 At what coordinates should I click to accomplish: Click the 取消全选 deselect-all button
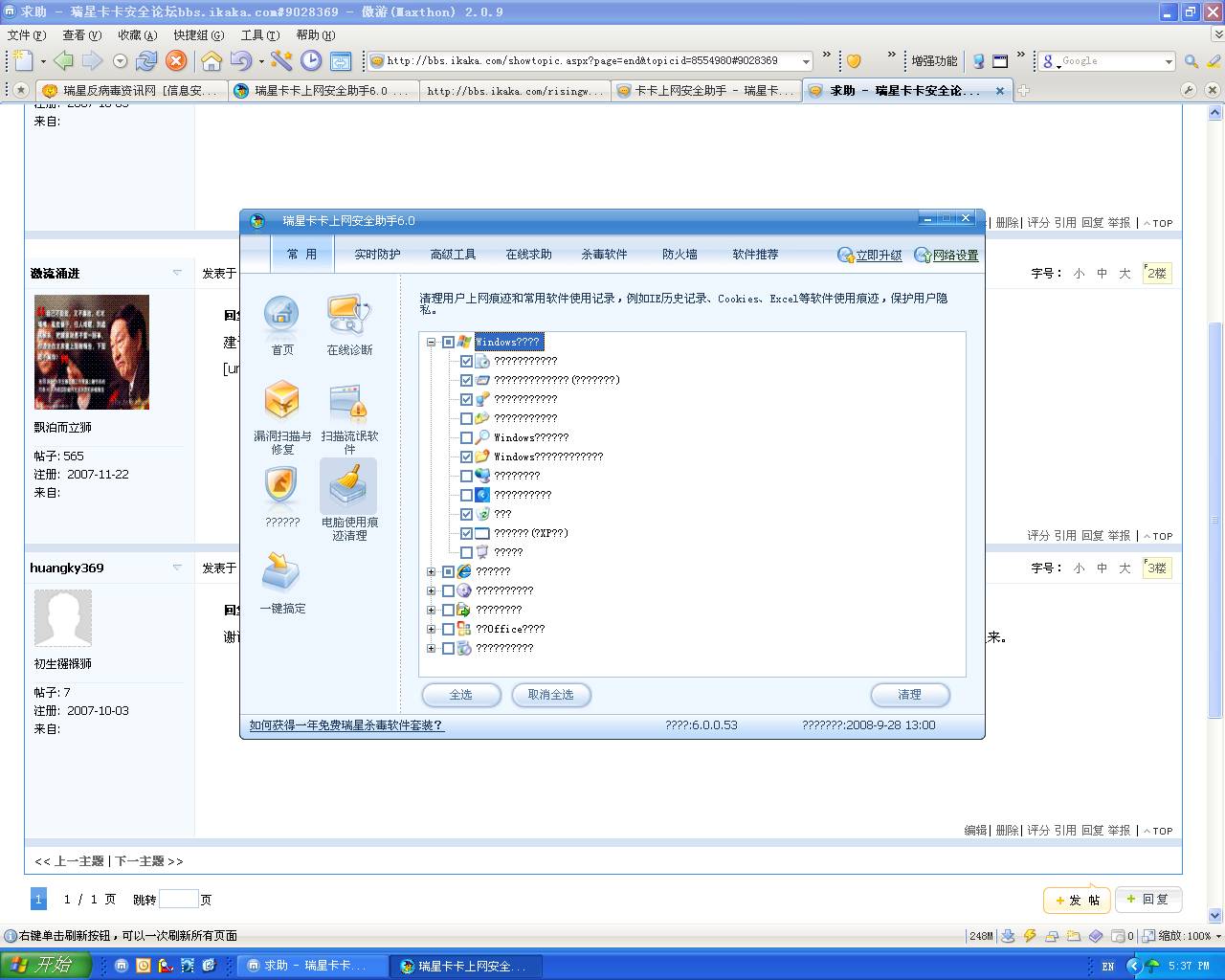pos(550,695)
